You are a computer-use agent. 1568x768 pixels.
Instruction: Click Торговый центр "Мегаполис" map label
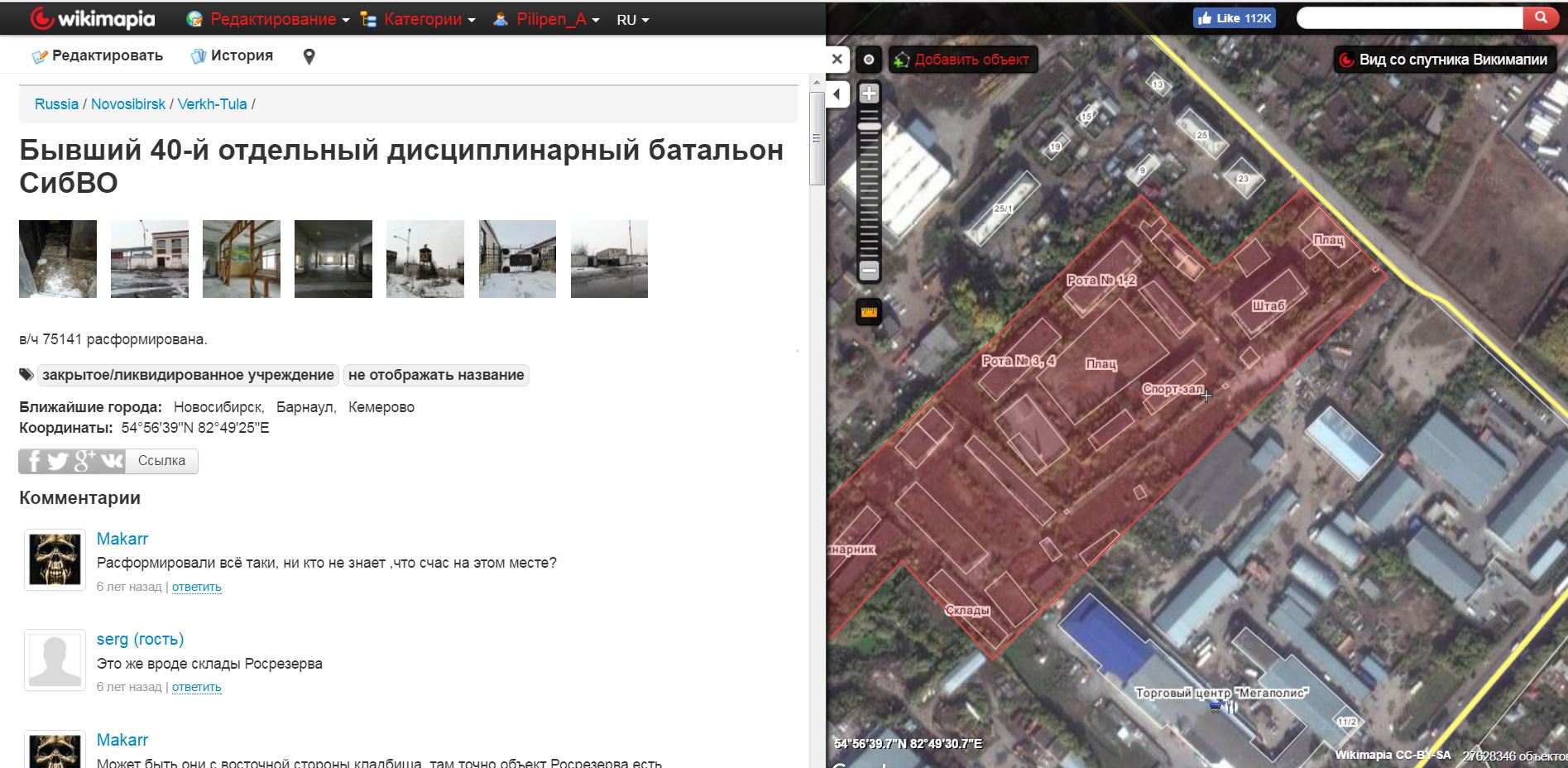[x=1221, y=693]
